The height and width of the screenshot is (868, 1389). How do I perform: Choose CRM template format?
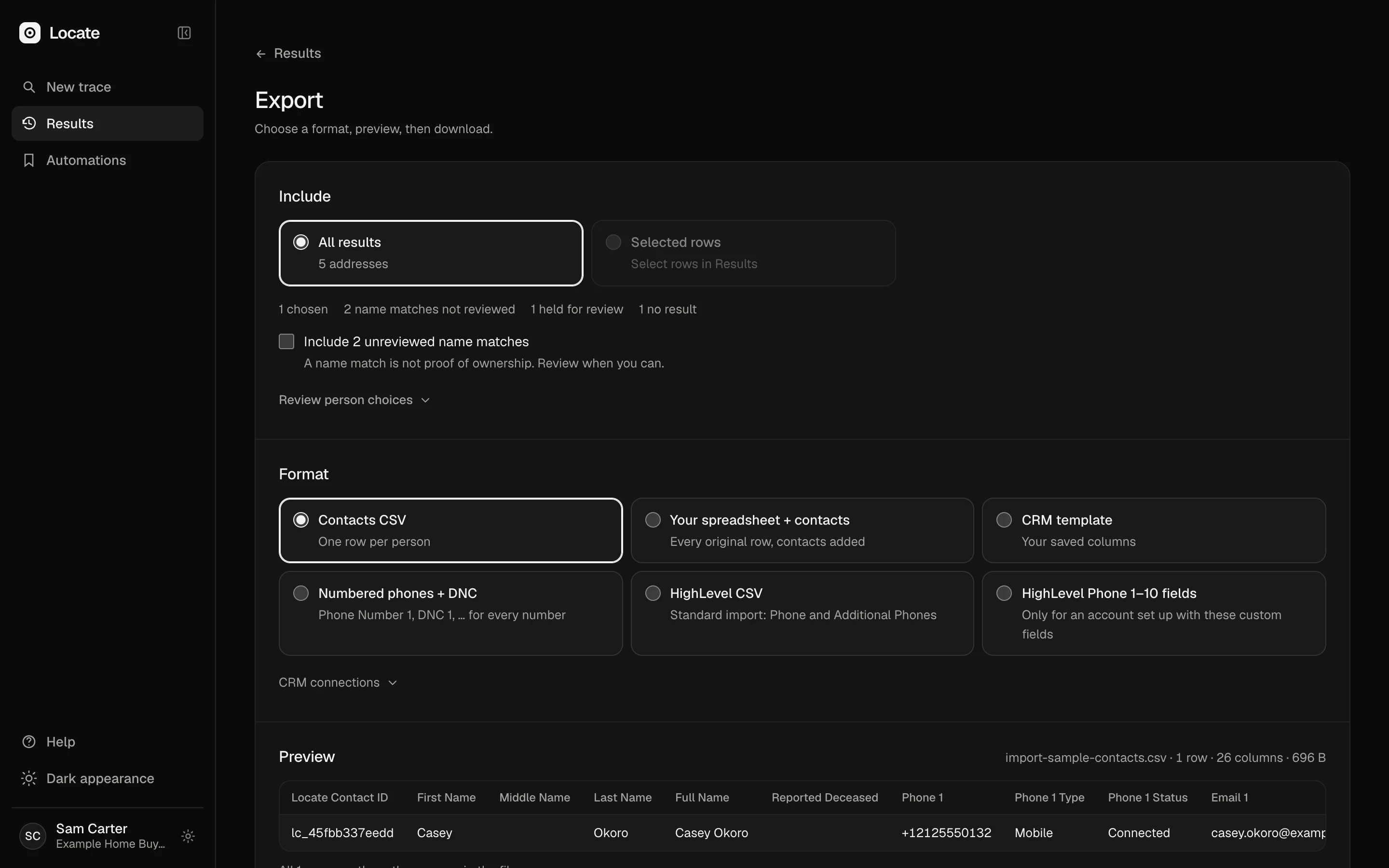click(1154, 530)
